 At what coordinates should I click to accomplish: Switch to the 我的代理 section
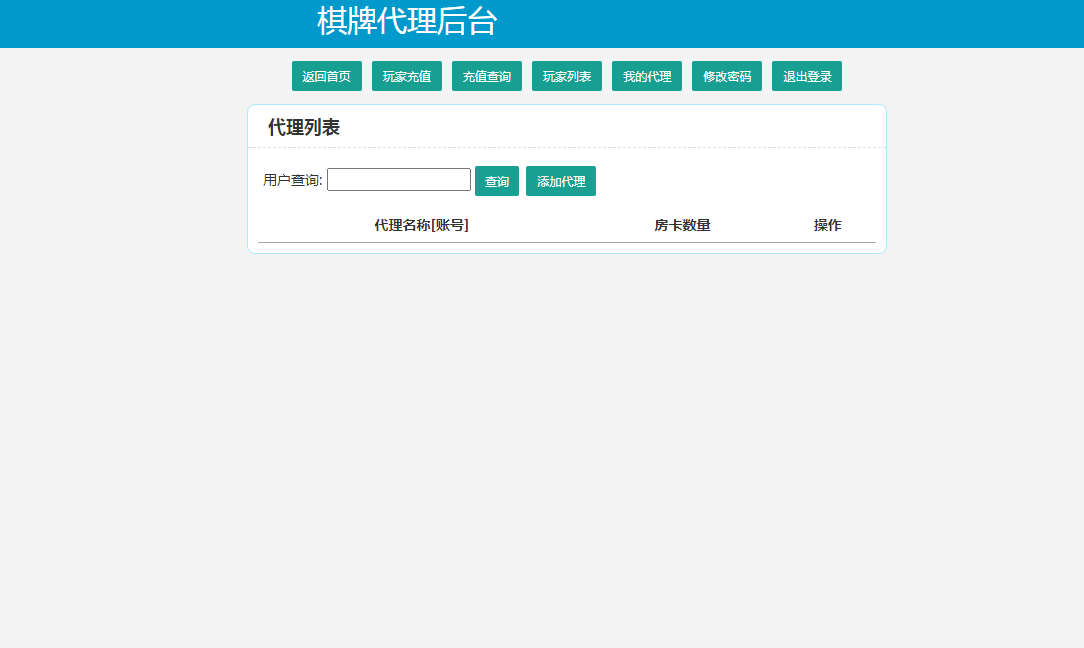pos(646,75)
